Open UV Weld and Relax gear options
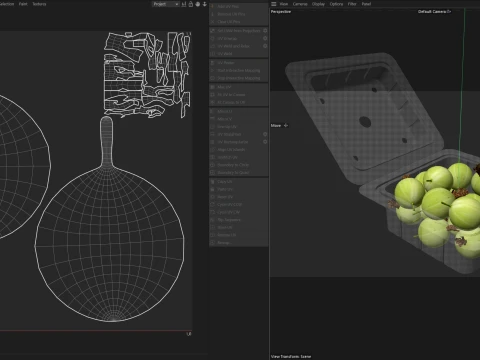The image size is (480, 360). (265, 46)
